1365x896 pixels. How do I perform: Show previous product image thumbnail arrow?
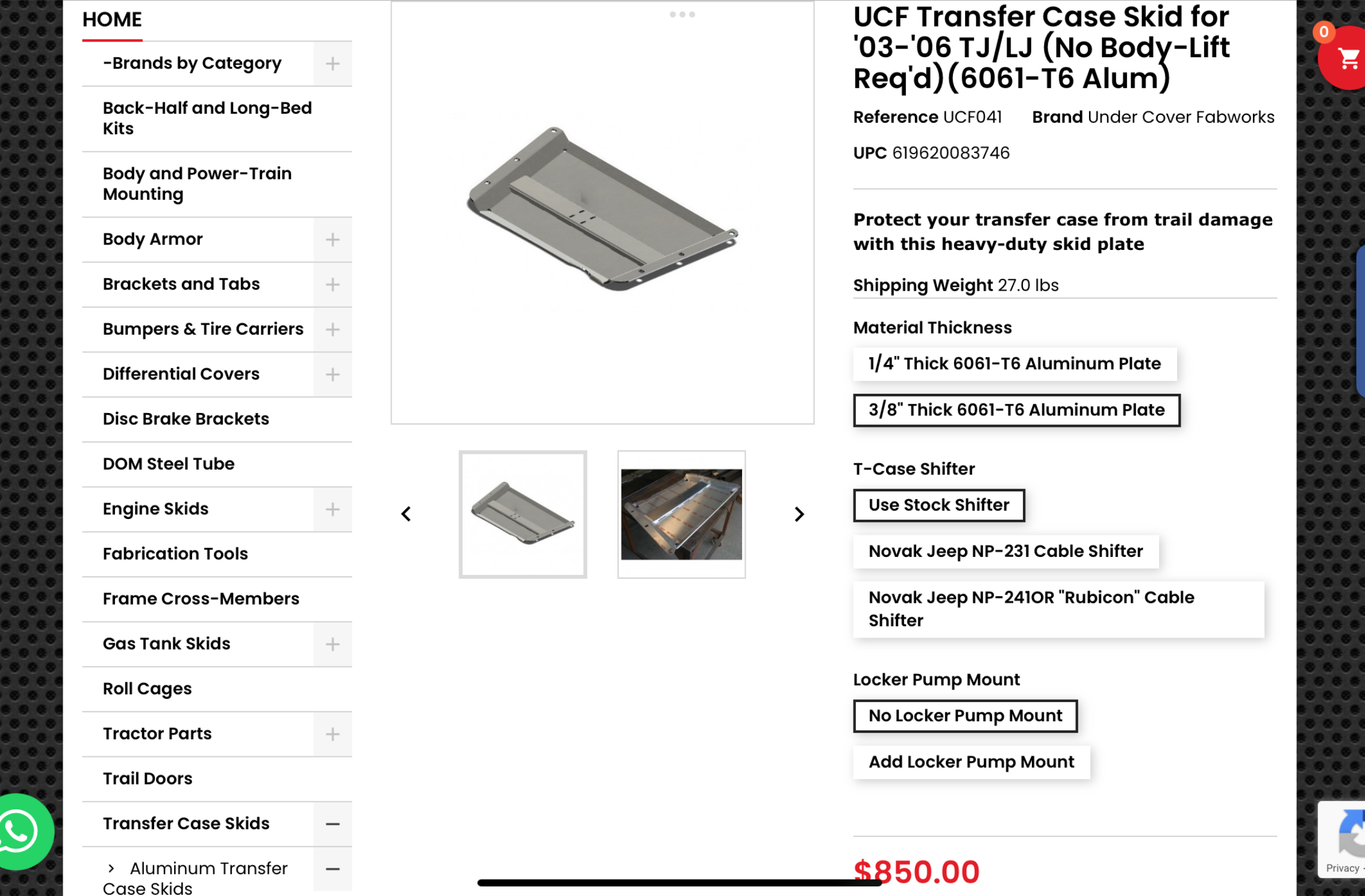(406, 514)
